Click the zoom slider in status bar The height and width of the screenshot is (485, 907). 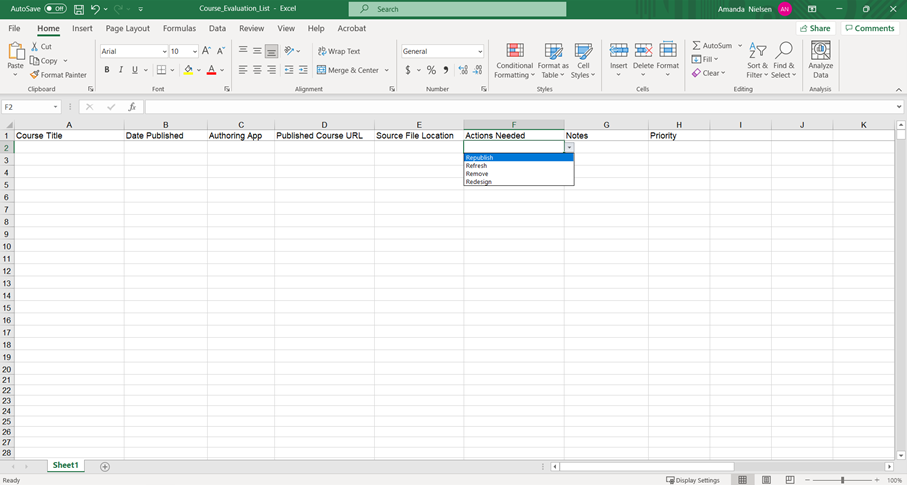[842, 480]
